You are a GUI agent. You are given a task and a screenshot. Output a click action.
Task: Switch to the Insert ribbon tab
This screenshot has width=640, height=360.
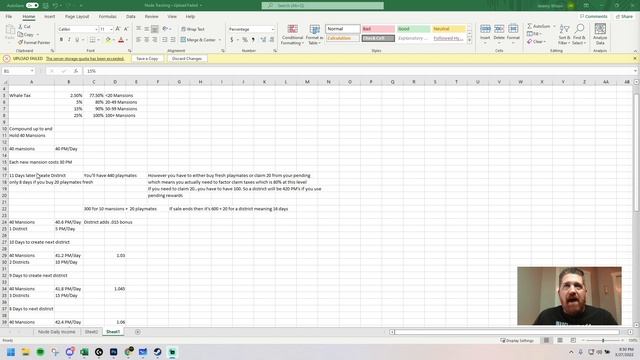[49, 16]
